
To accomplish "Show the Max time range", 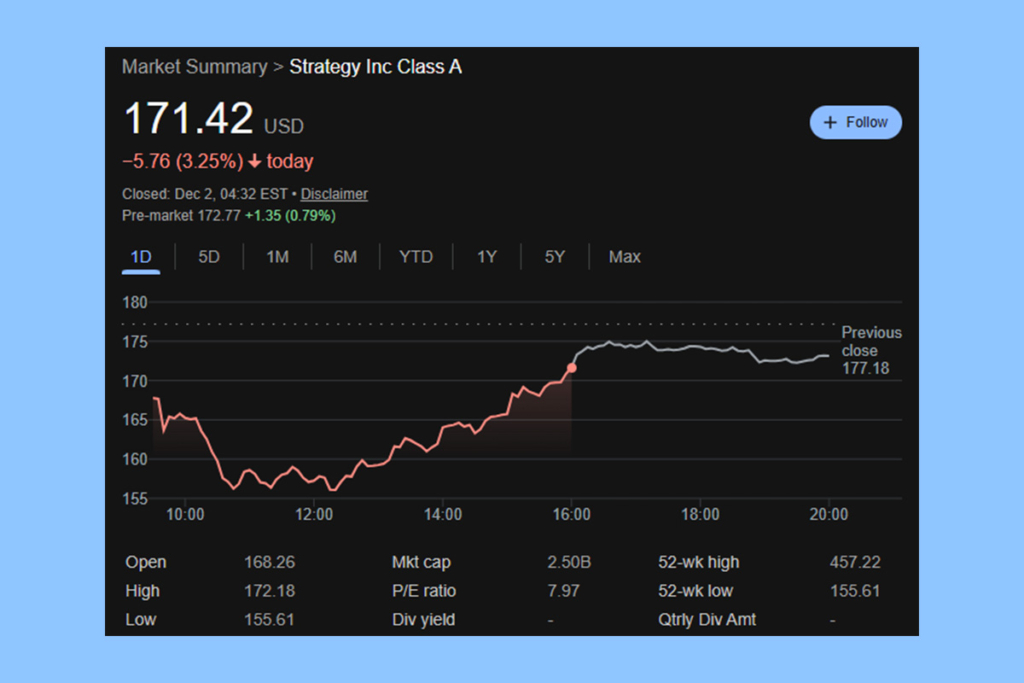I will tap(624, 257).
